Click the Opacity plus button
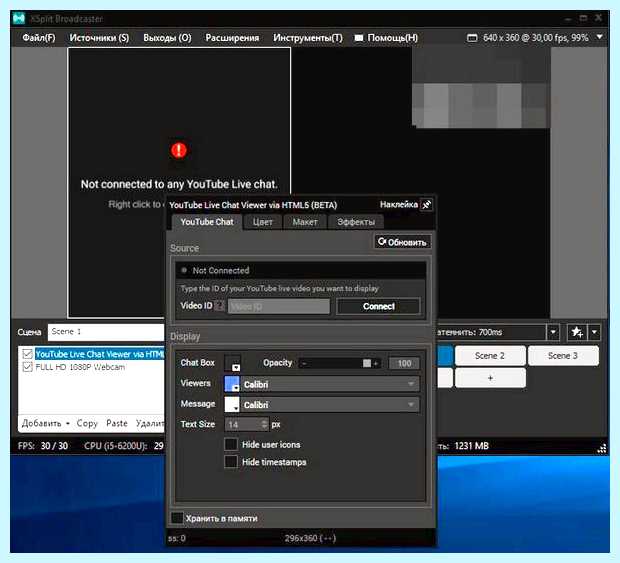 click(376, 363)
